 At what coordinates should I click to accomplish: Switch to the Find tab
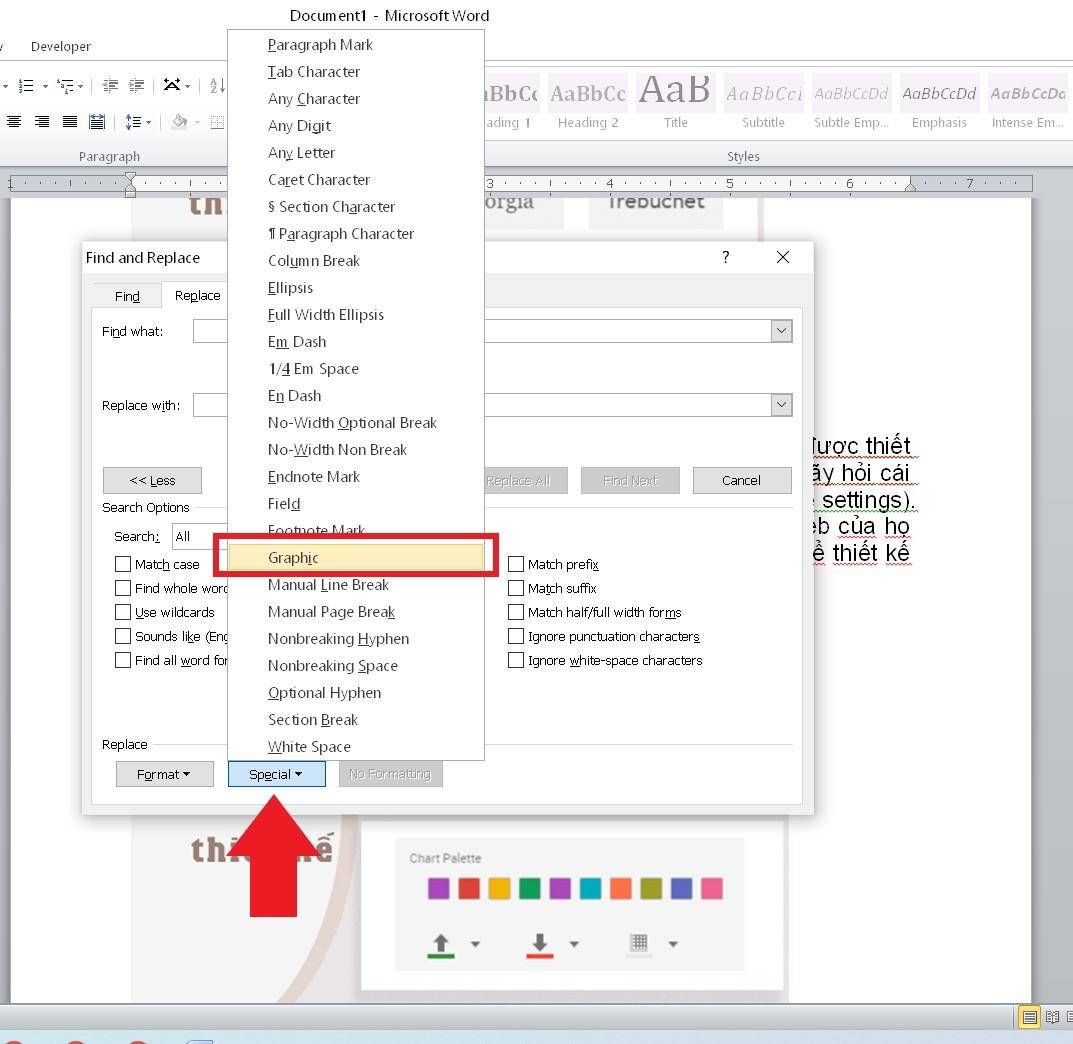(x=127, y=296)
